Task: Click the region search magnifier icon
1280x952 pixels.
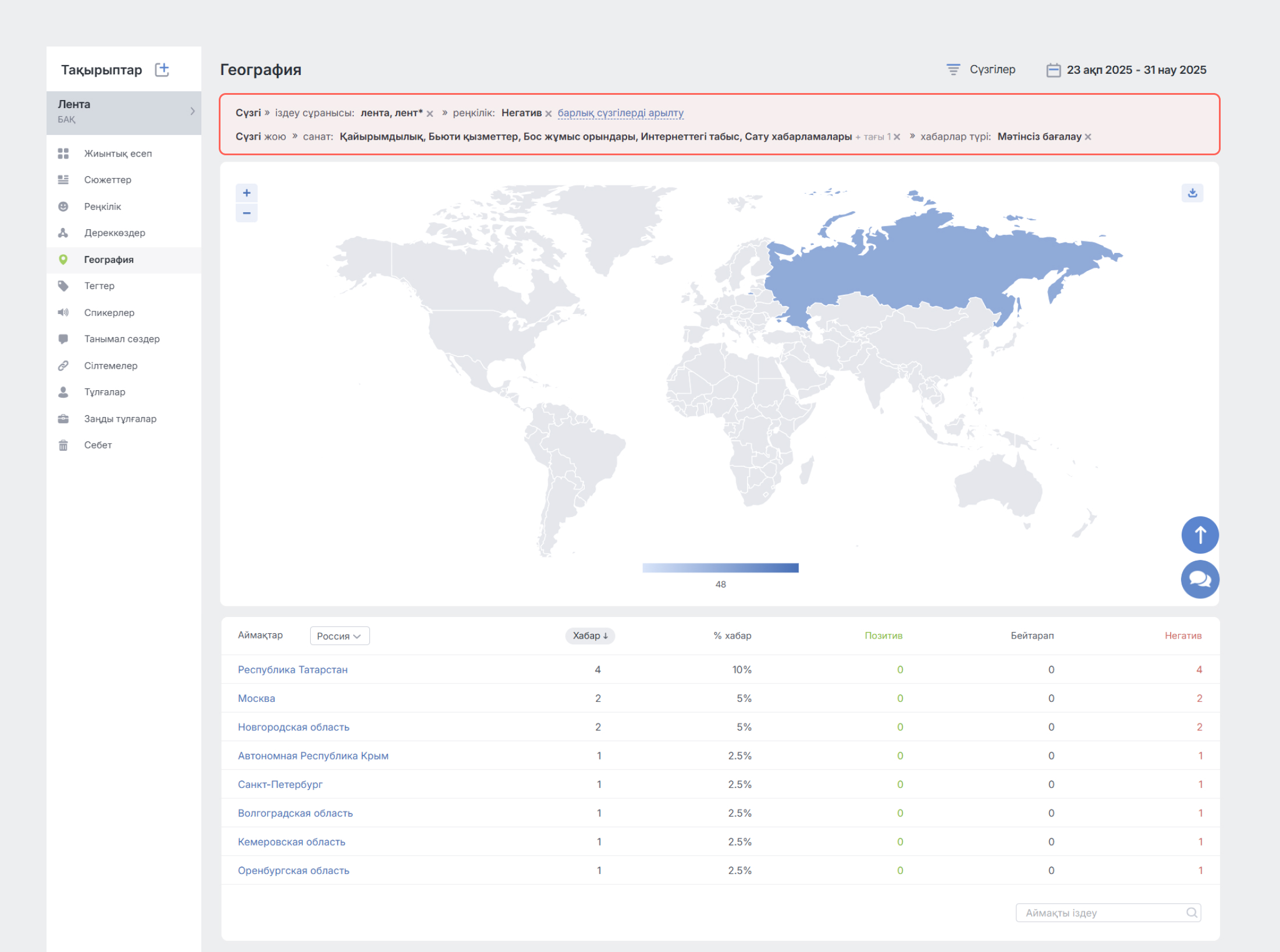Action: [1192, 913]
